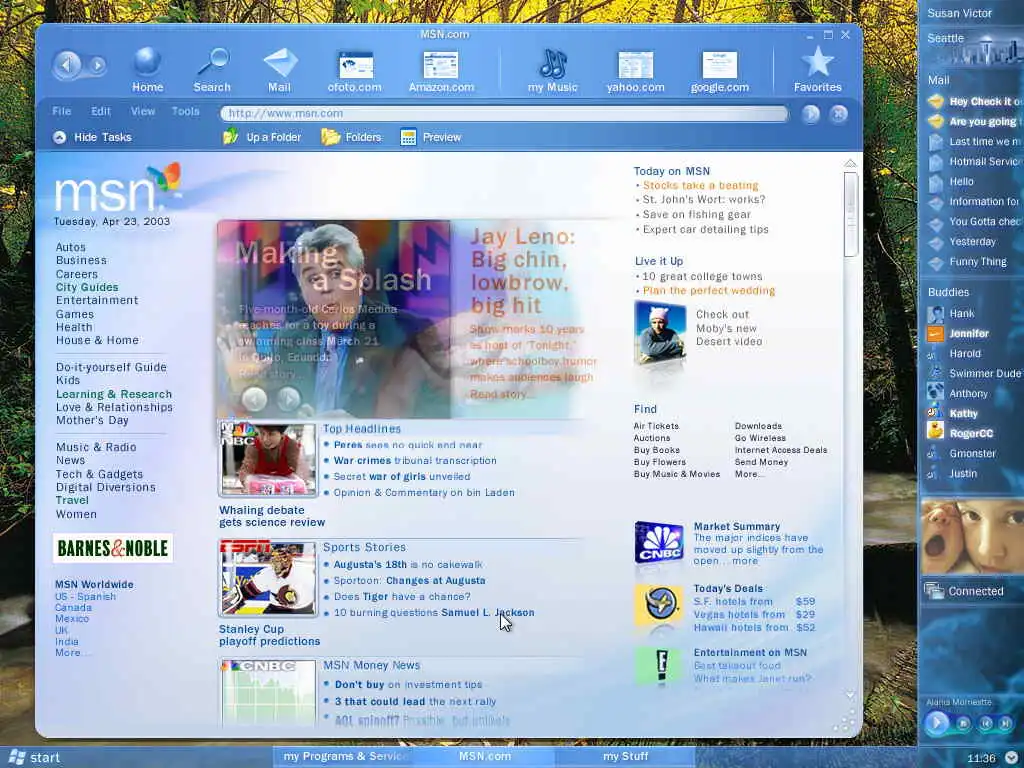Click the Preview toolbar button
Screen dimensions: 1024x768
[431, 137]
